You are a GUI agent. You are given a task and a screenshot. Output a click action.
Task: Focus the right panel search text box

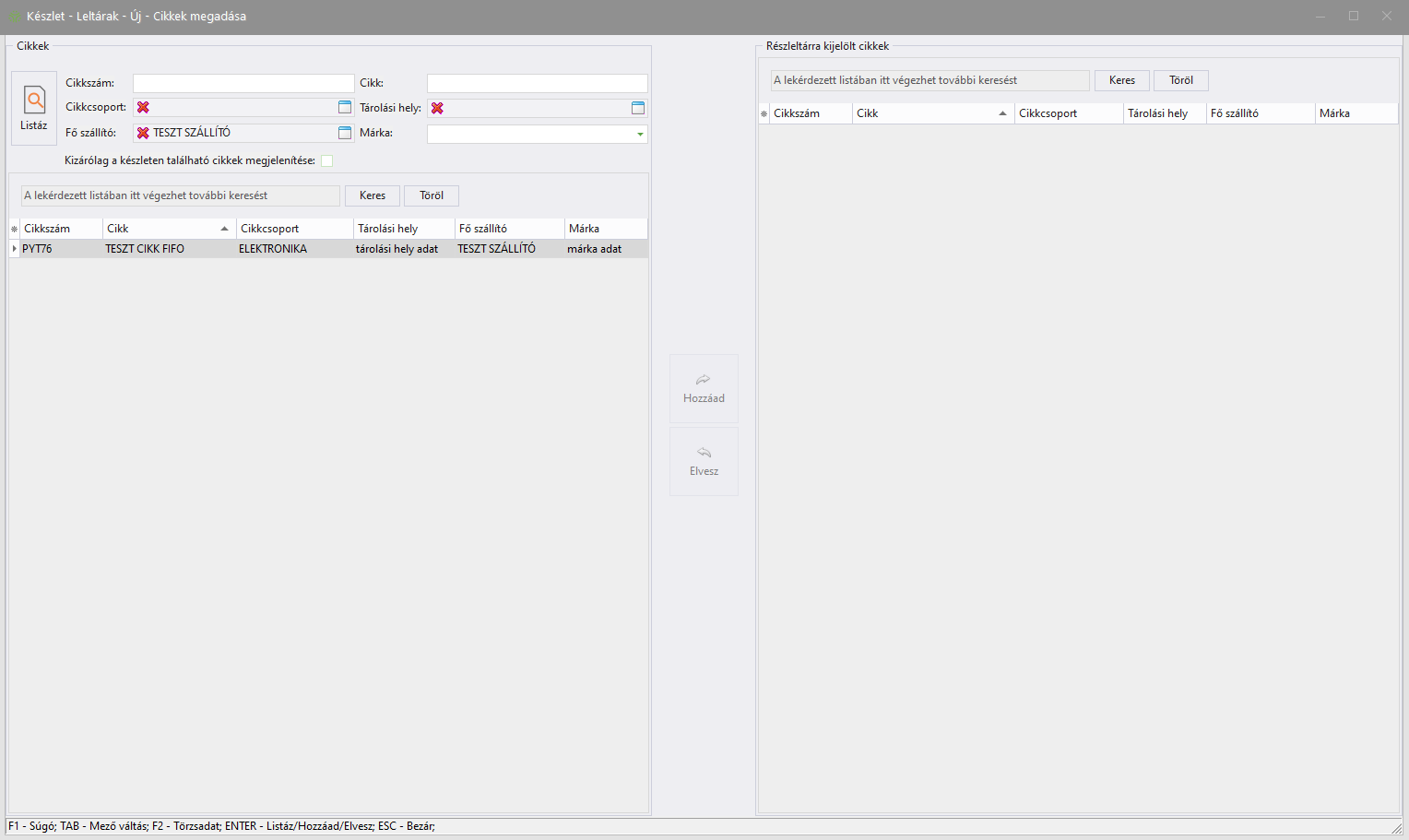(929, 80)
